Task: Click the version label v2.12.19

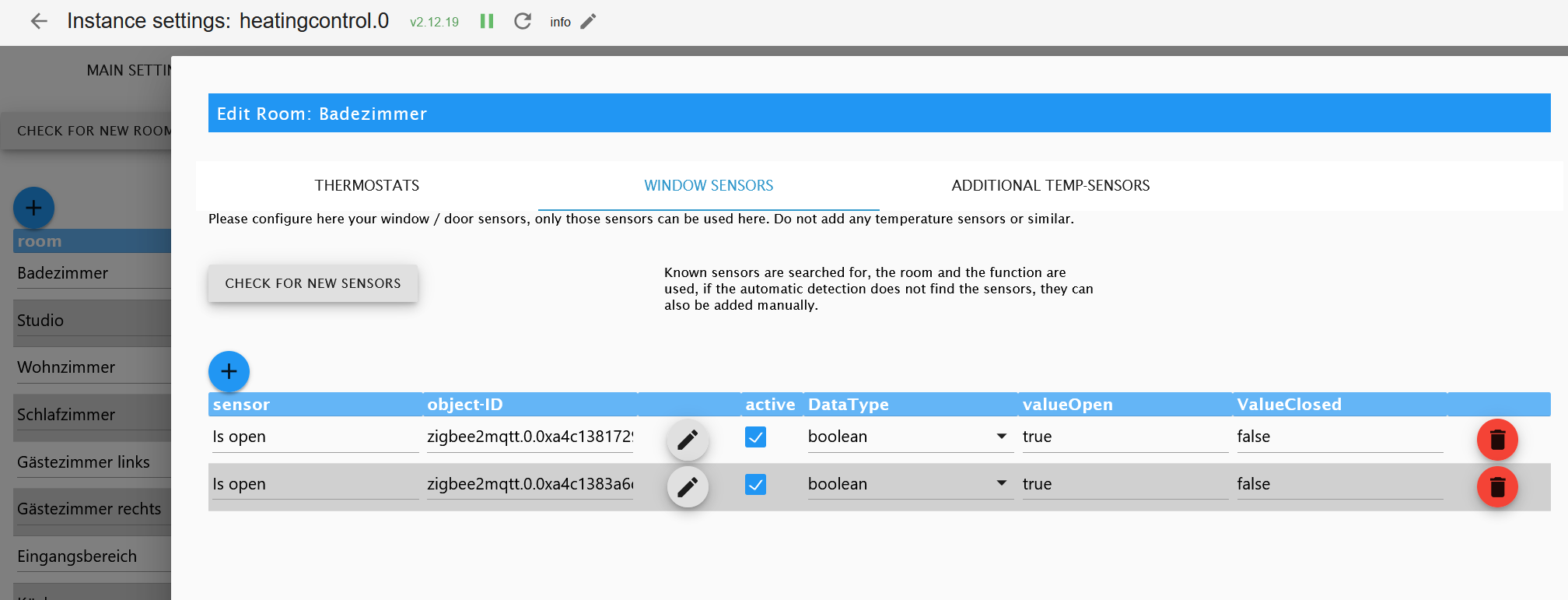Action: coord(434,22)
